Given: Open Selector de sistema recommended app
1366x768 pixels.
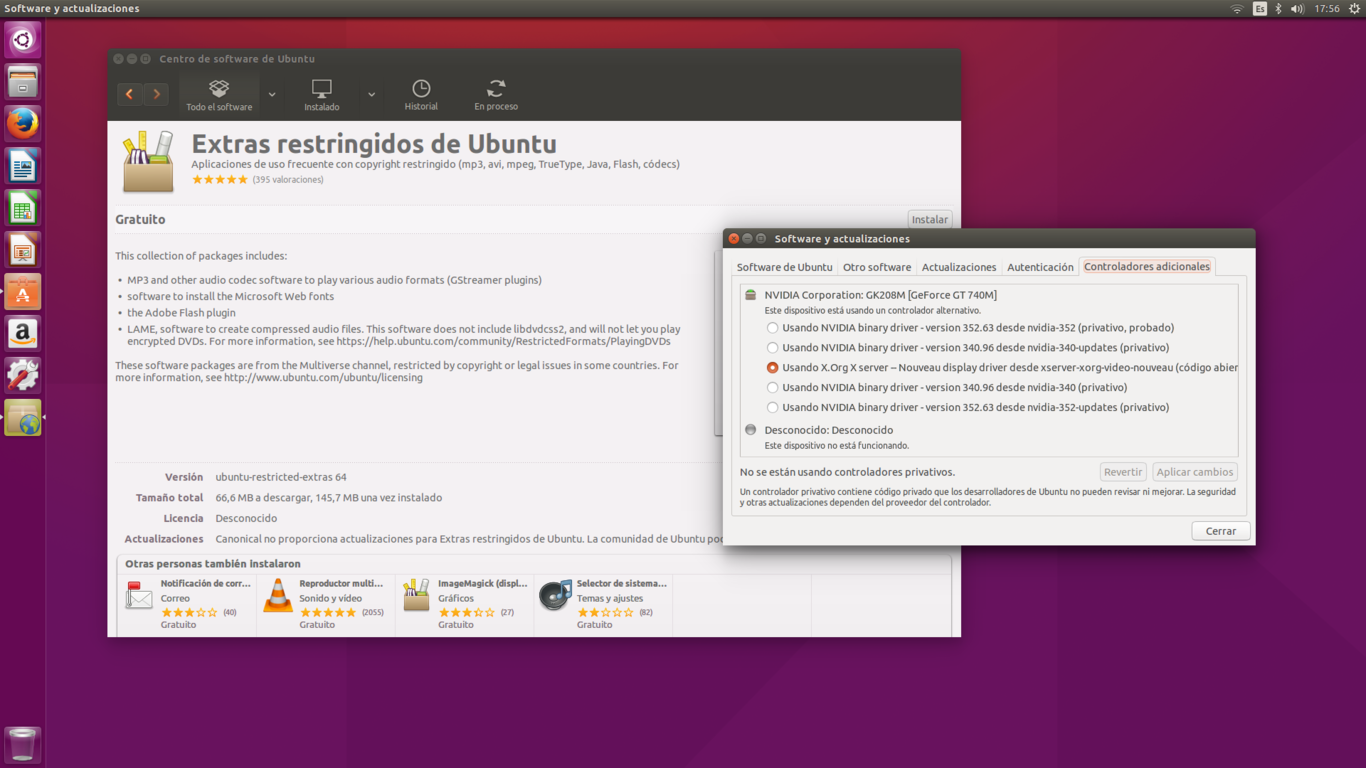Looking at the screenshot, I should (604, 604).
